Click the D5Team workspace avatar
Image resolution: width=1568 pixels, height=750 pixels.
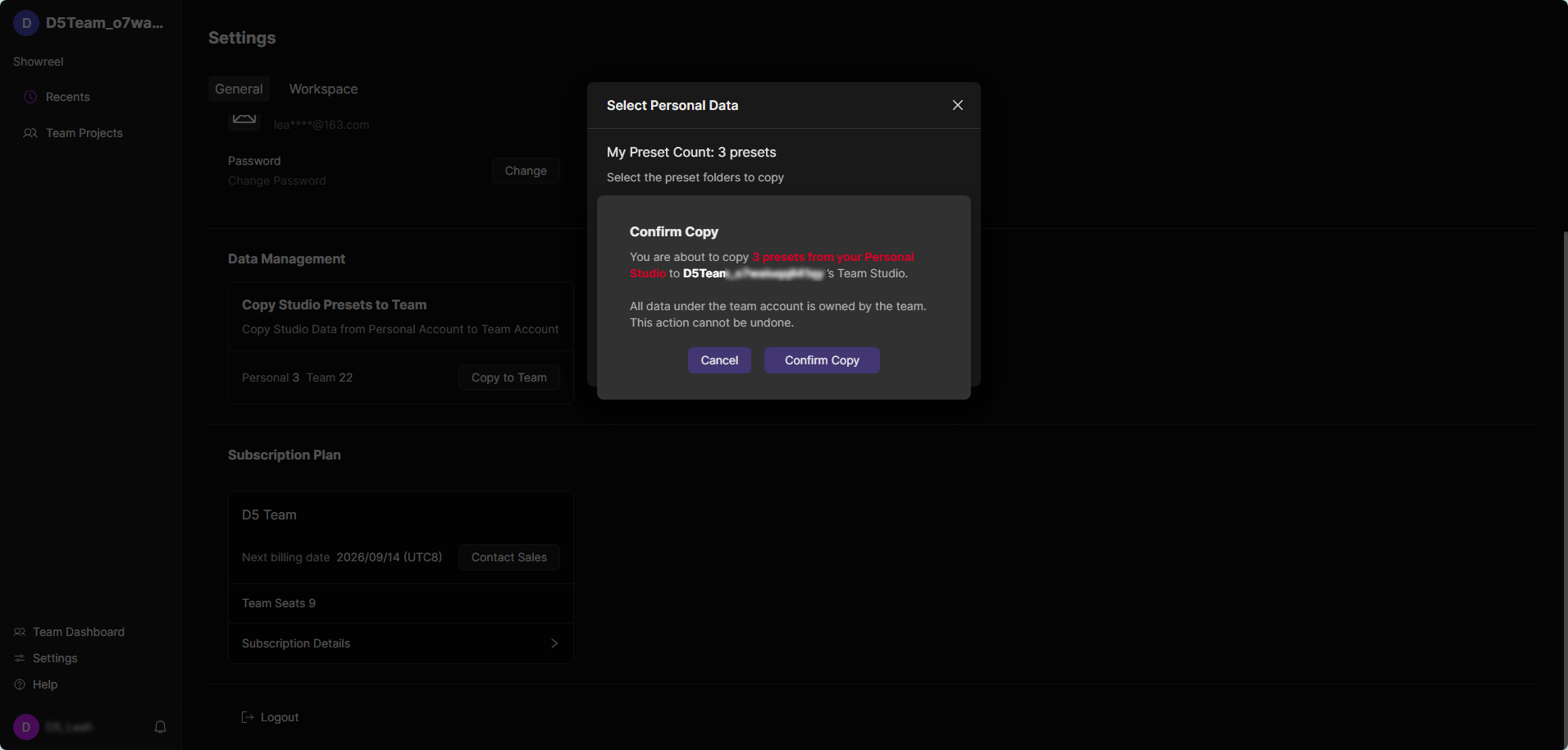(26, 23)
